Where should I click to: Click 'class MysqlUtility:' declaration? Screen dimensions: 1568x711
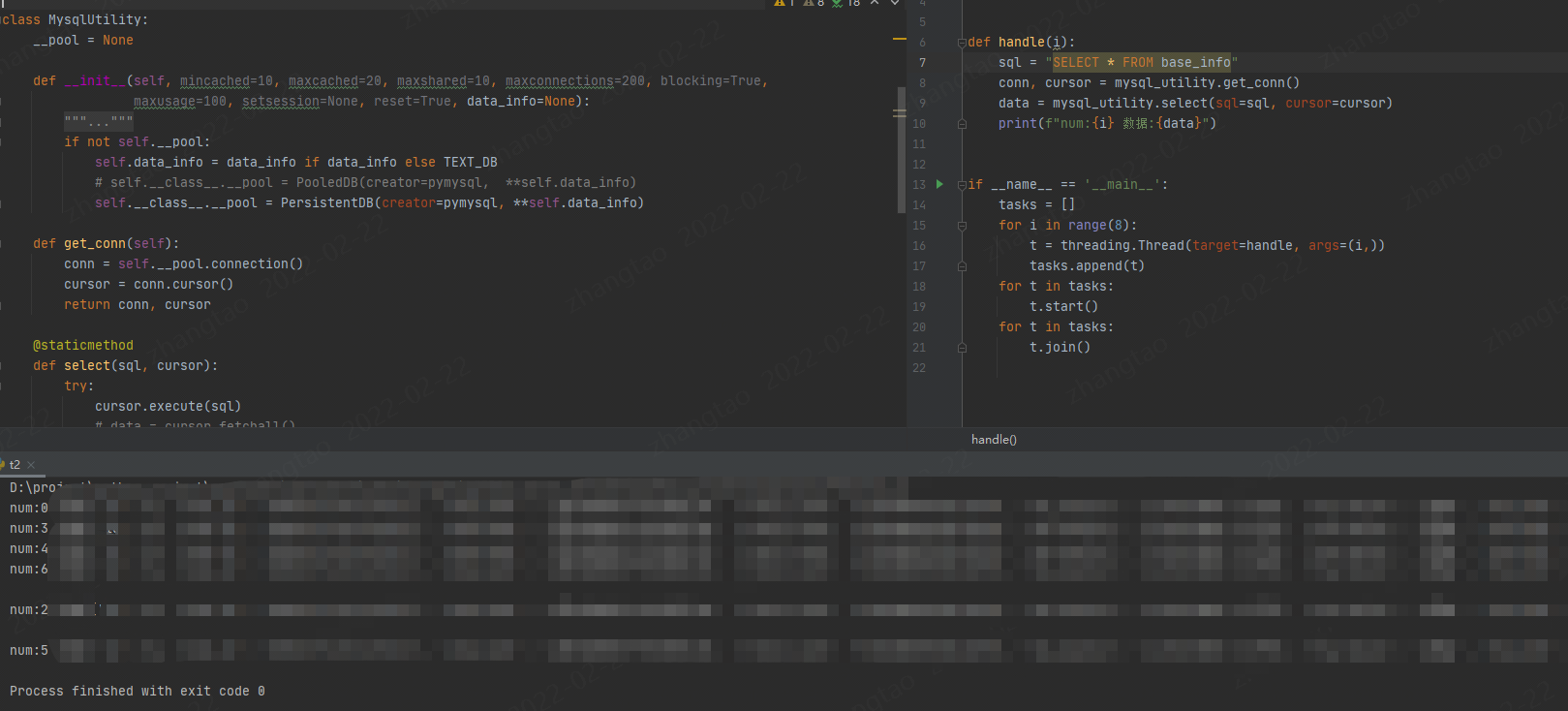click(76, 20)
